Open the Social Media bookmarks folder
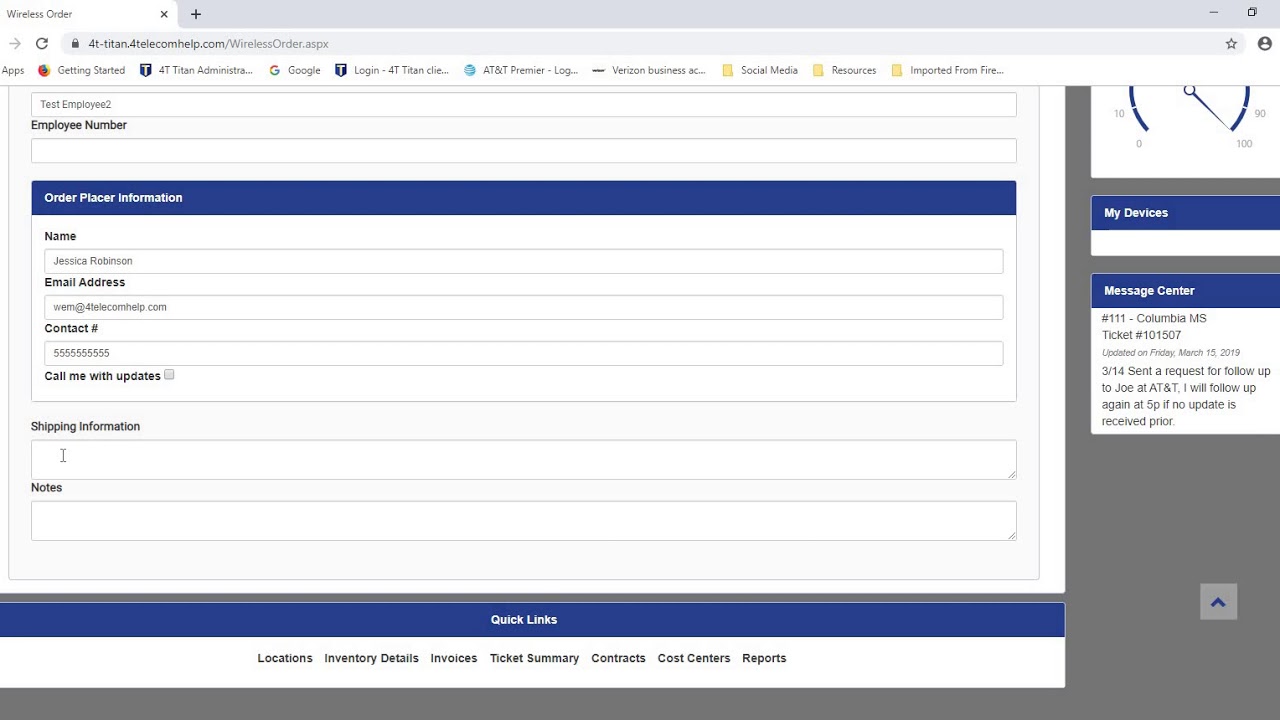This screenshot has width=1280, height=720. tap(760, 70)
